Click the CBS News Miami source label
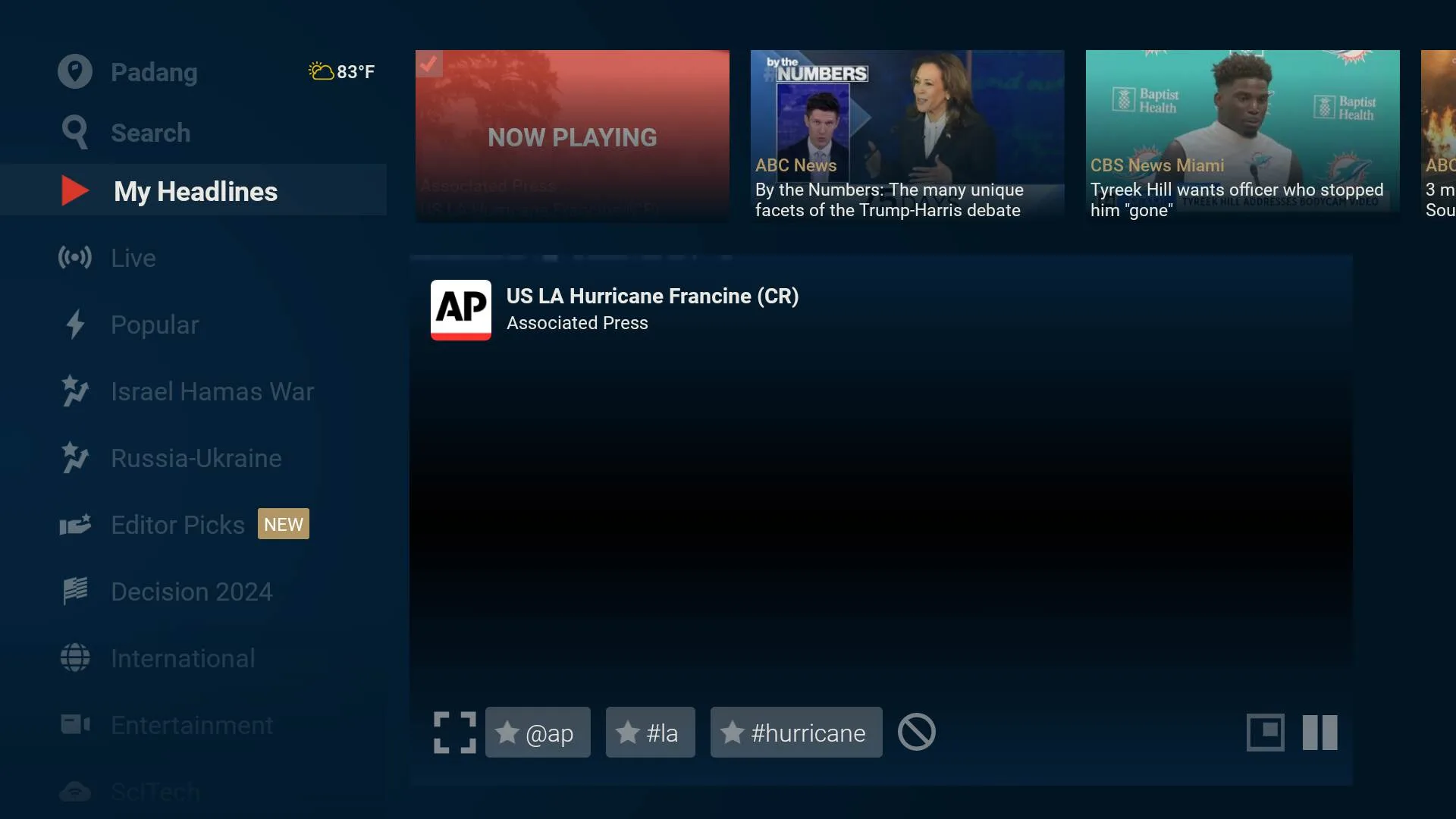 [x=1157, y=165]
